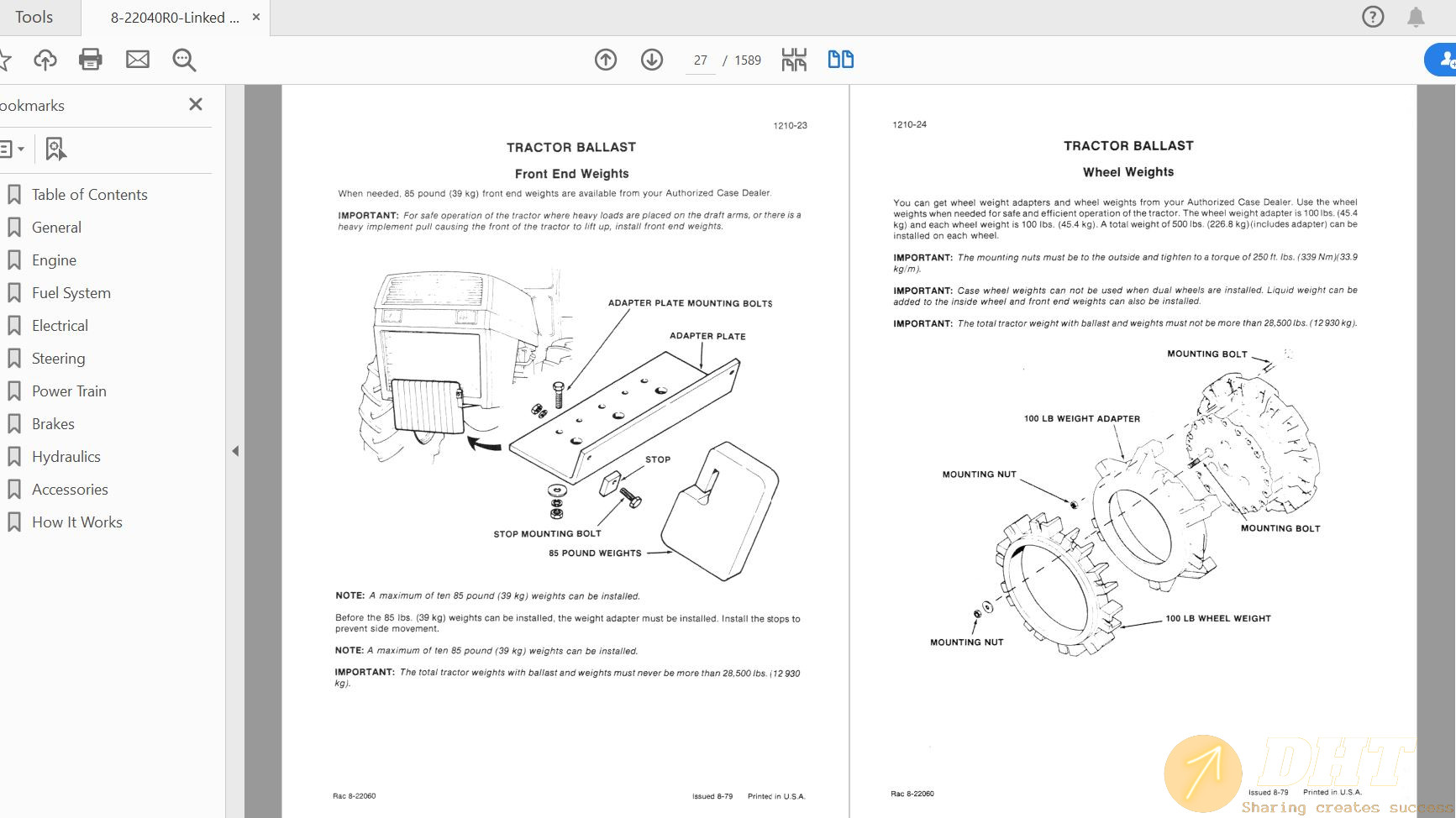This screenshot has height=818, width=1456.
Task: Go to the next page with the down arrow
Action: tap(651, 60)
